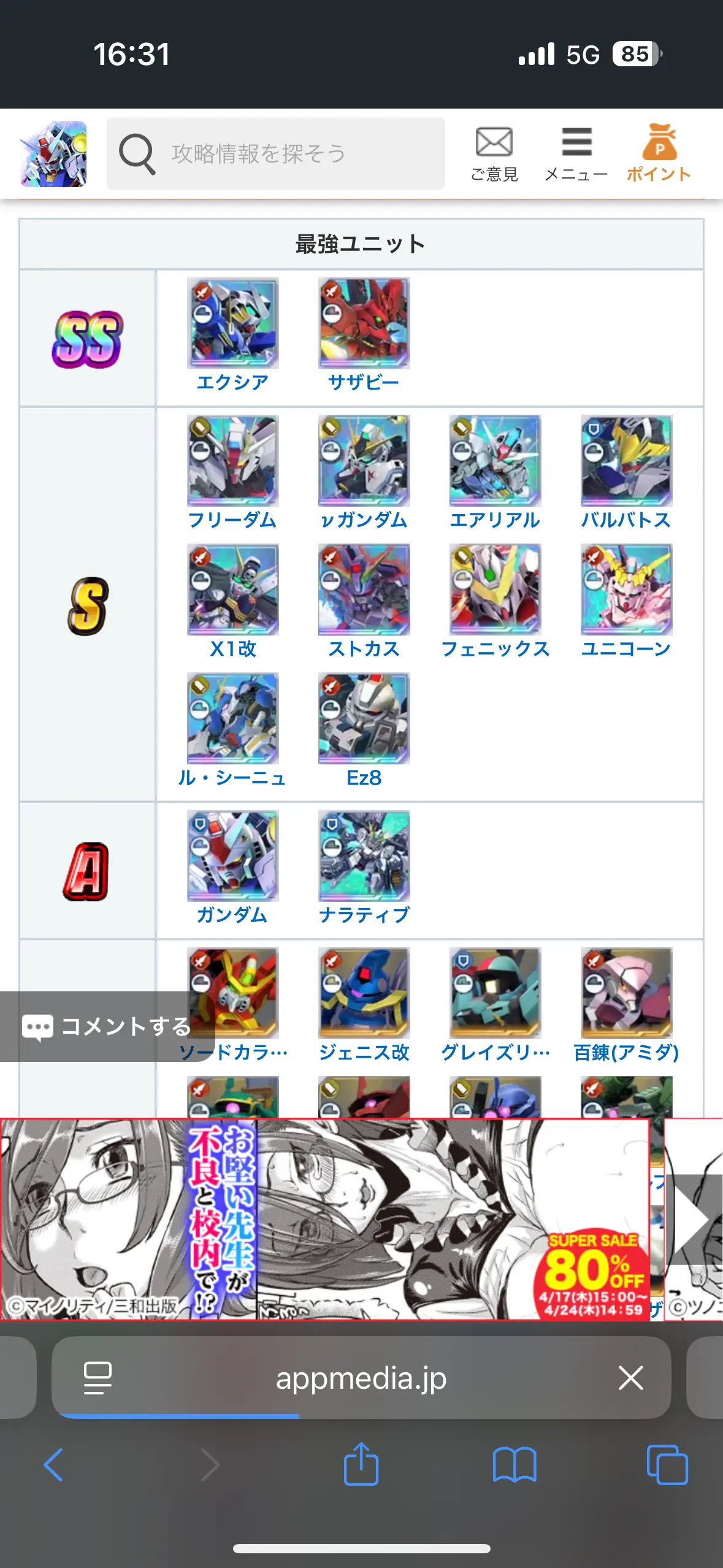Focus the 攻略情報を探そう search field
Viewport: 723px width, 1568px height.
pyautogui.click(x=276, y=153)
